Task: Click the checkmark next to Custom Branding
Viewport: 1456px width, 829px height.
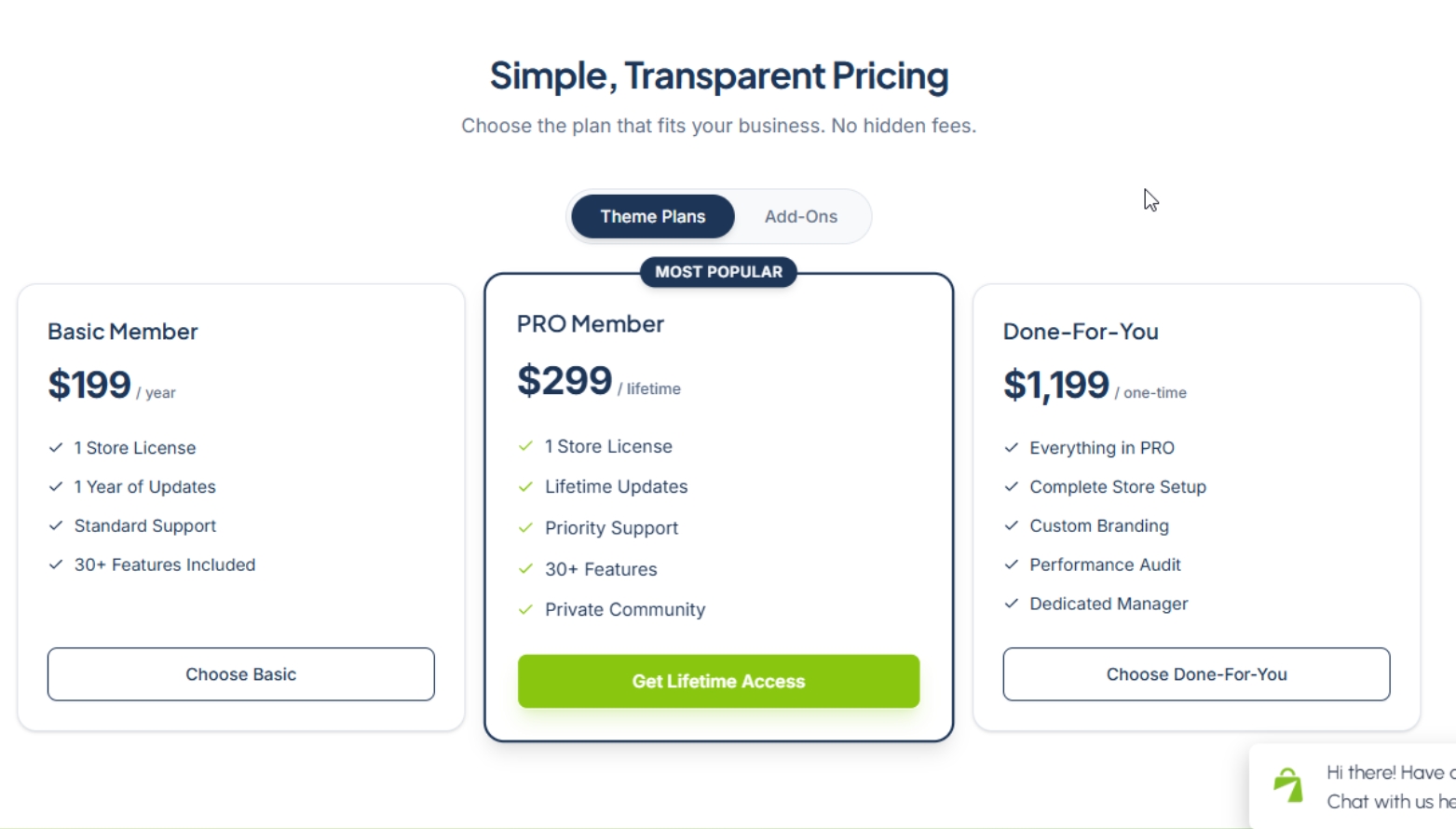Action: point(1011,525)
